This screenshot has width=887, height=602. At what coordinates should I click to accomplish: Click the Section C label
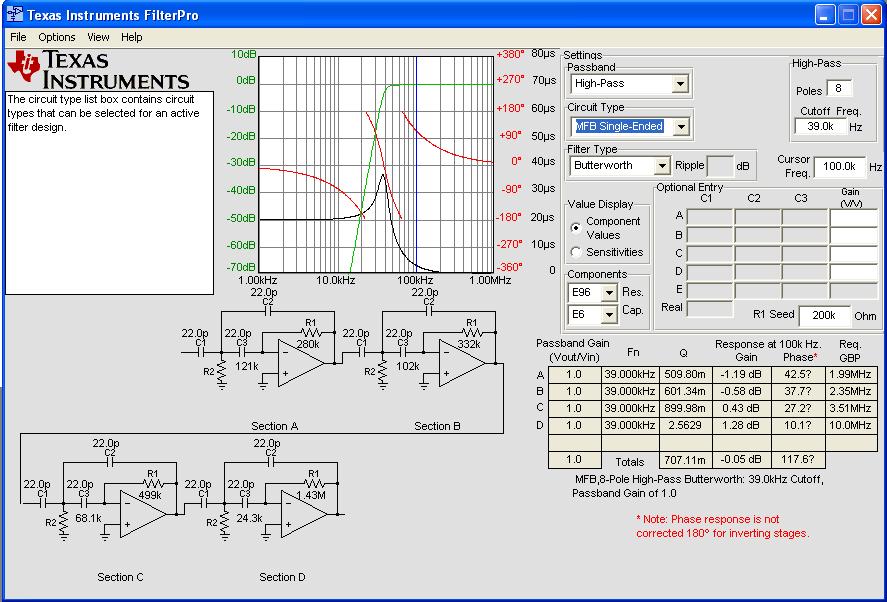point(120,577)
